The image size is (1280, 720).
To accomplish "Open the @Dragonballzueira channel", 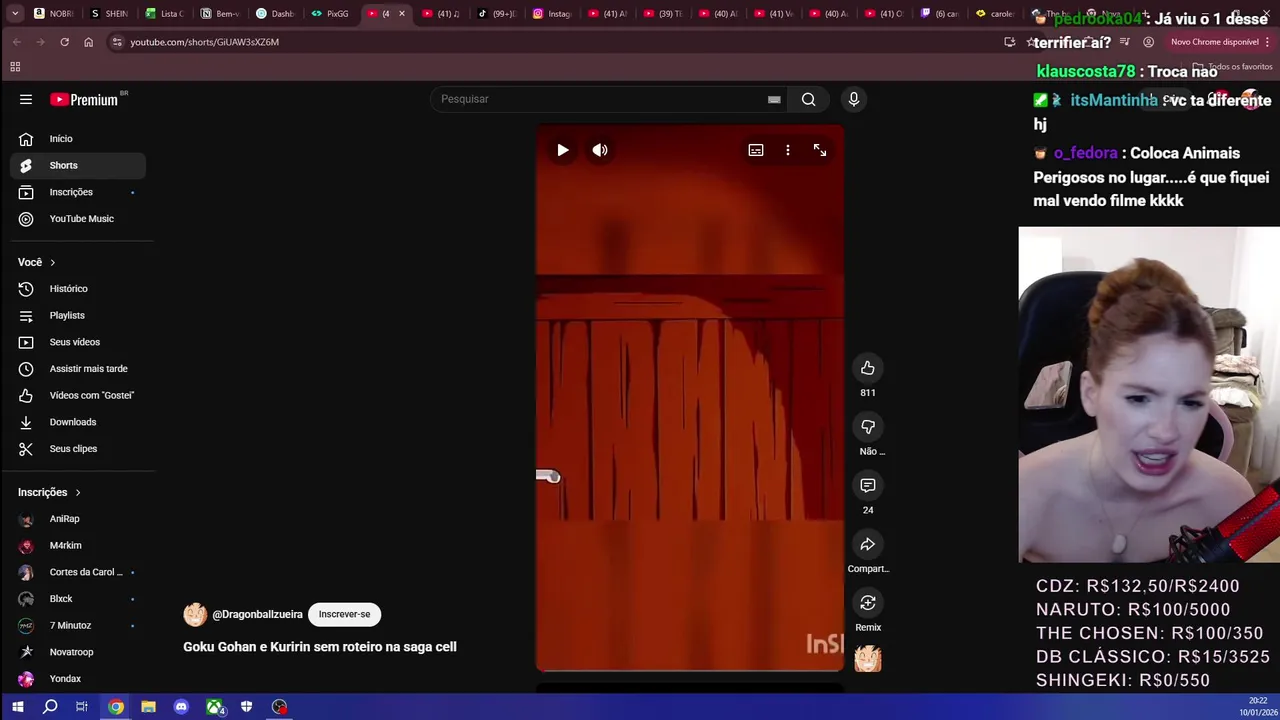I will point(257,614).
